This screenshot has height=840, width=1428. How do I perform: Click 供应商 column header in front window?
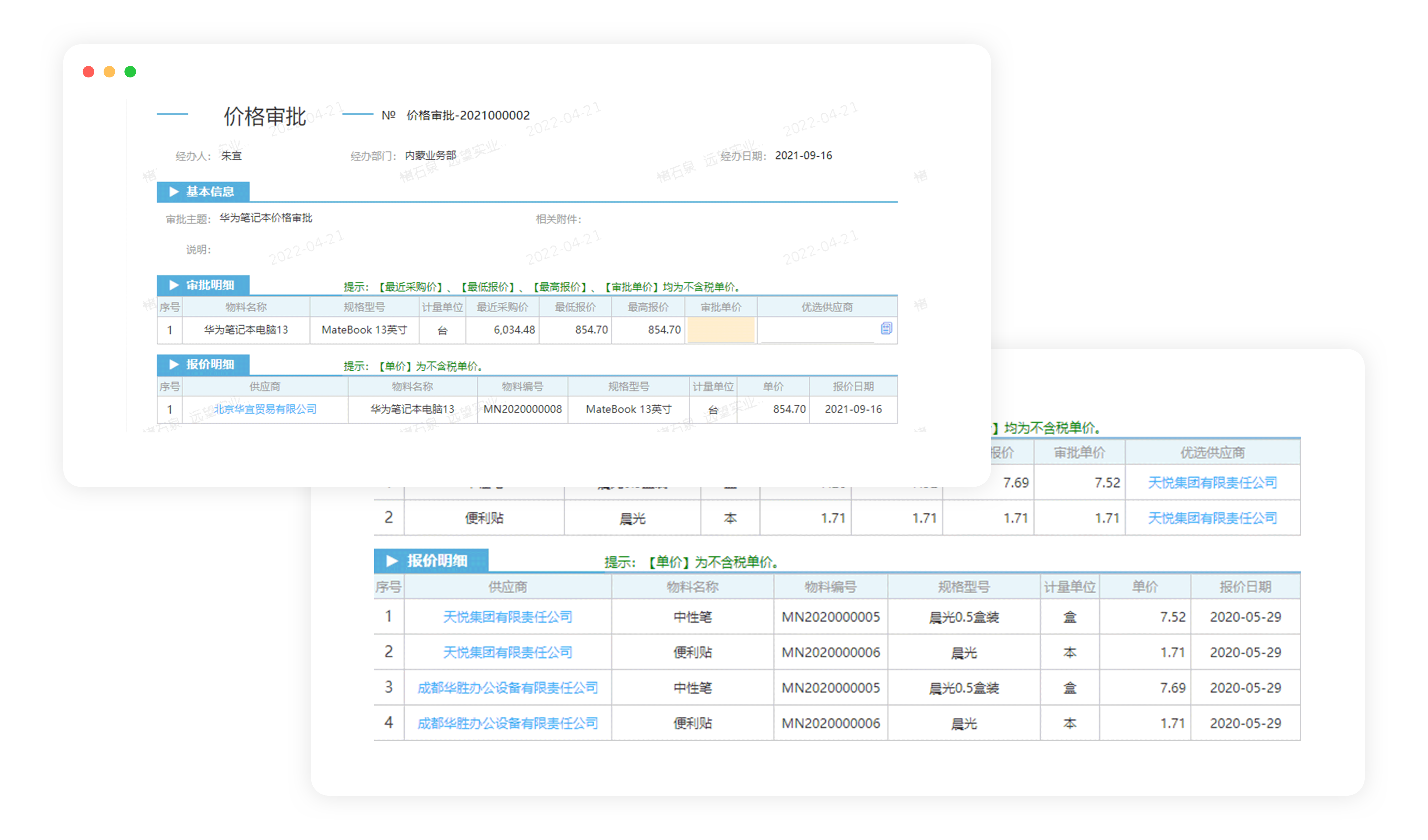tap(265, 386)
